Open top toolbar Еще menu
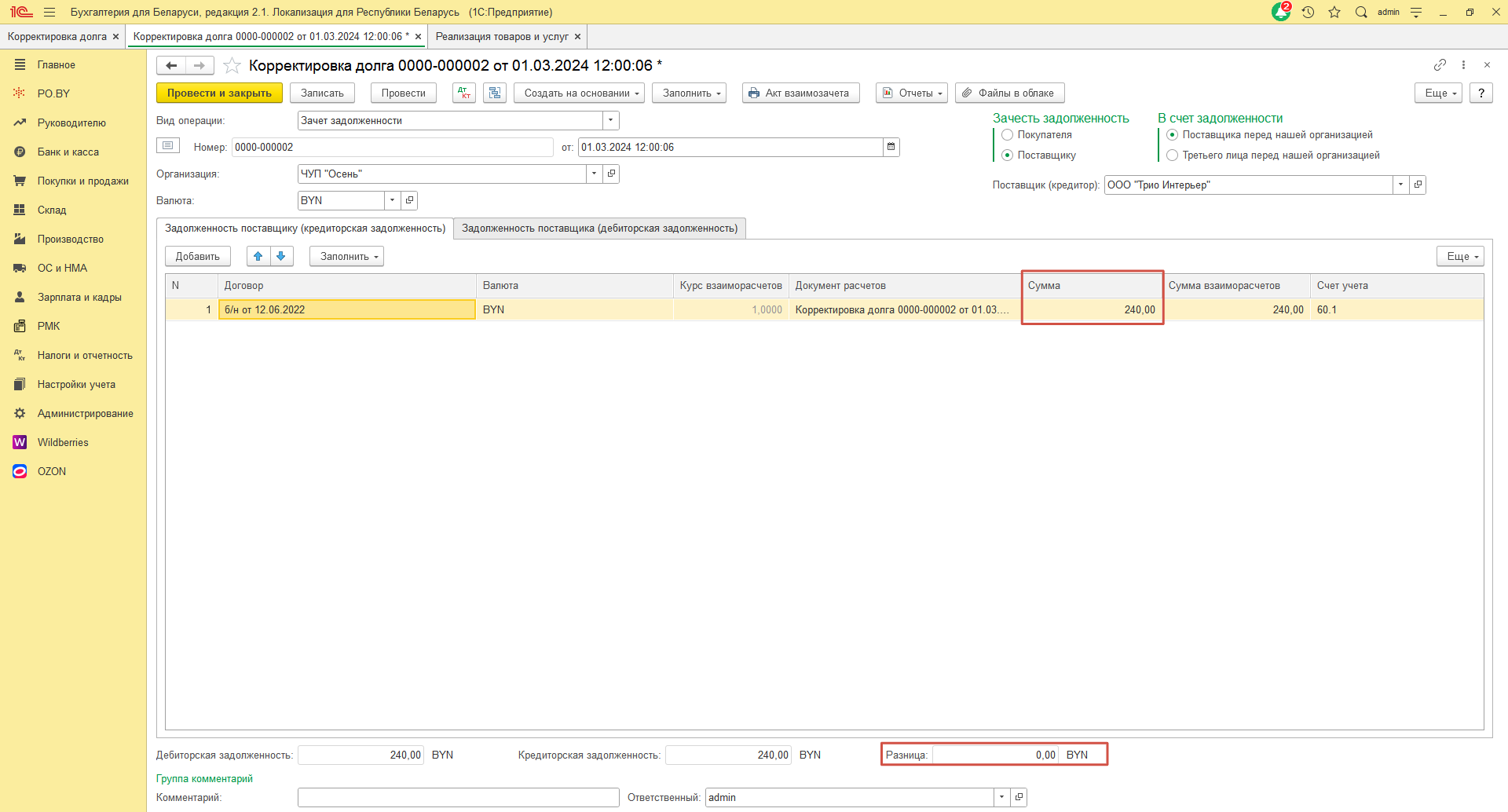Viewport: 1508px width, 812px height. (1439, 93)
